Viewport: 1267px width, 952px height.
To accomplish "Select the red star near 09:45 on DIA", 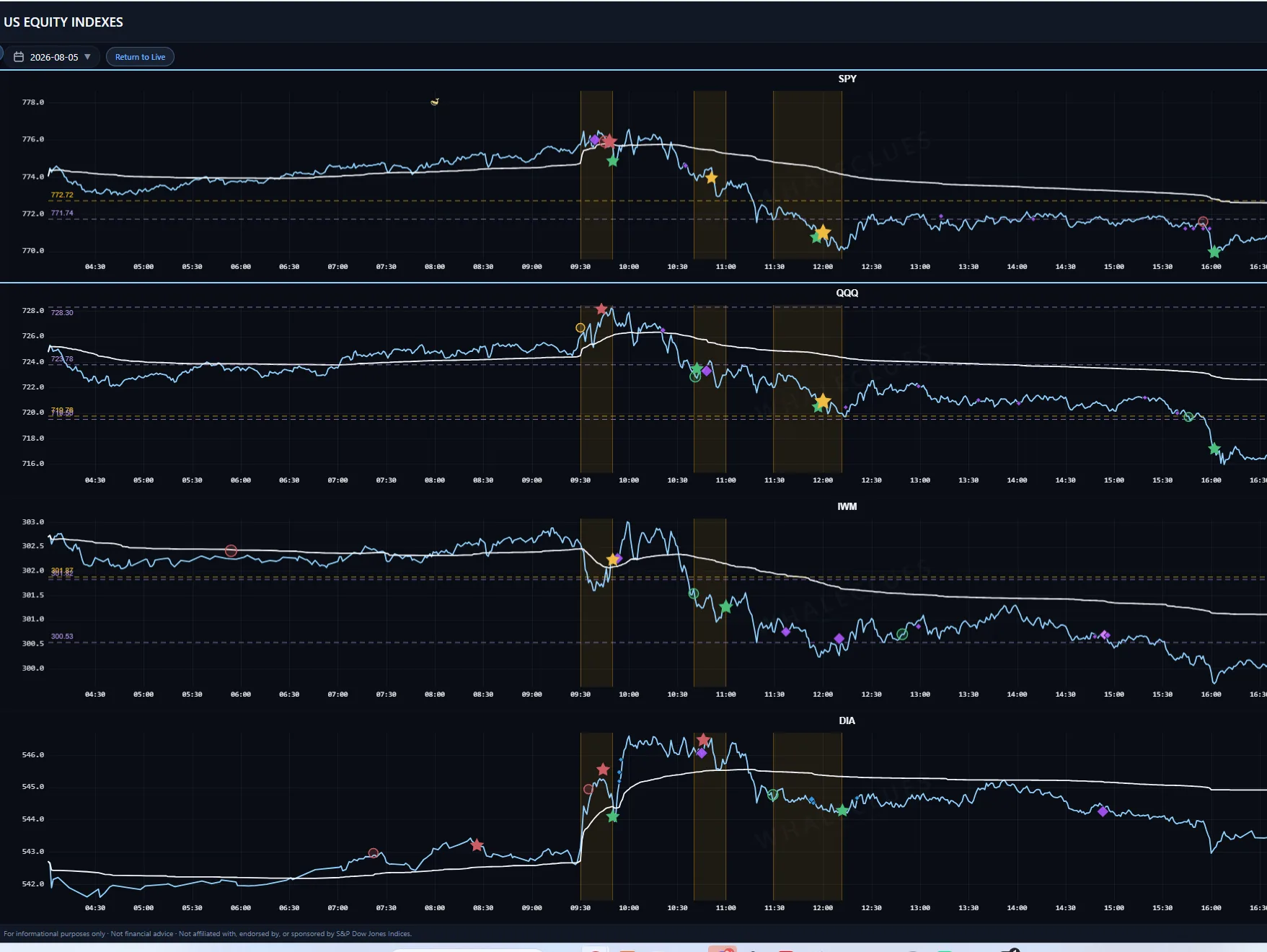I will pos(604,770).
